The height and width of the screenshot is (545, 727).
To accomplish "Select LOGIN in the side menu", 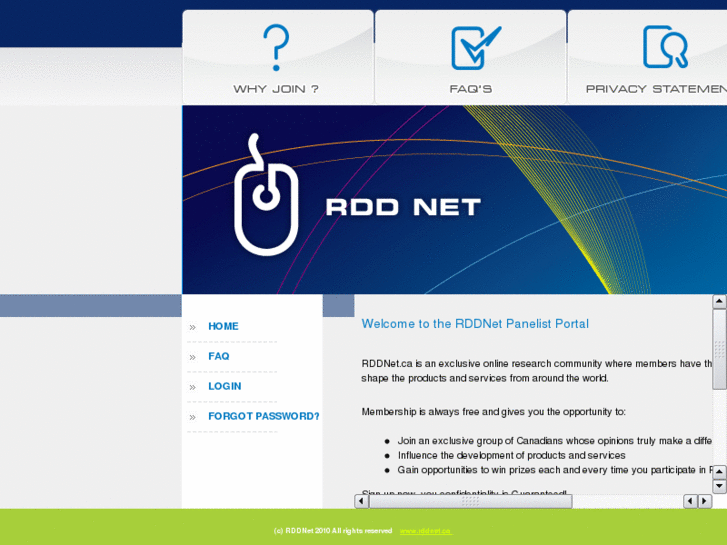I will [x=224, y=386].
